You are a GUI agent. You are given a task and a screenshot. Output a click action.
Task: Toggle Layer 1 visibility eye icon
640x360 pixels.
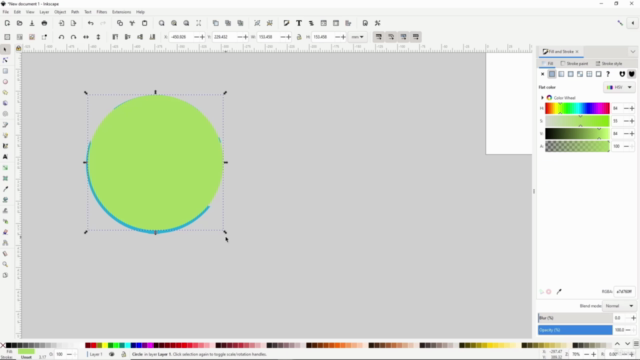pyautogui.click(x=111, y=354)
